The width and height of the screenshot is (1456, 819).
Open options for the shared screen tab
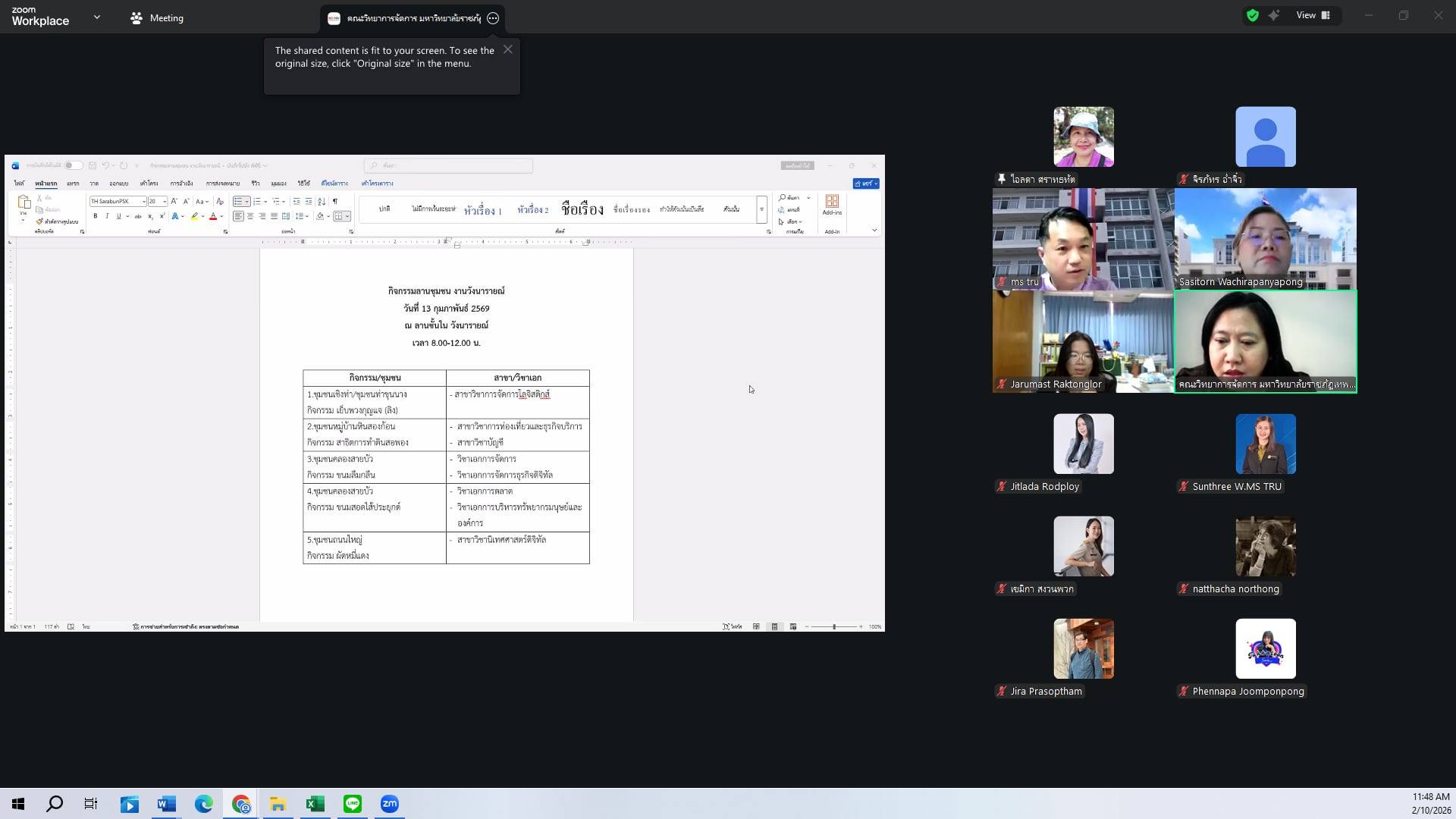[493, 18]
